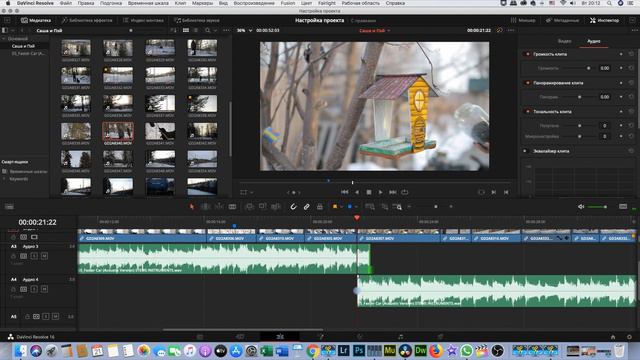Image resolution: width=640 pixels, height=360 pixels.
Task: Open the Библиотека звуков panel
Action: pos(197,20)
